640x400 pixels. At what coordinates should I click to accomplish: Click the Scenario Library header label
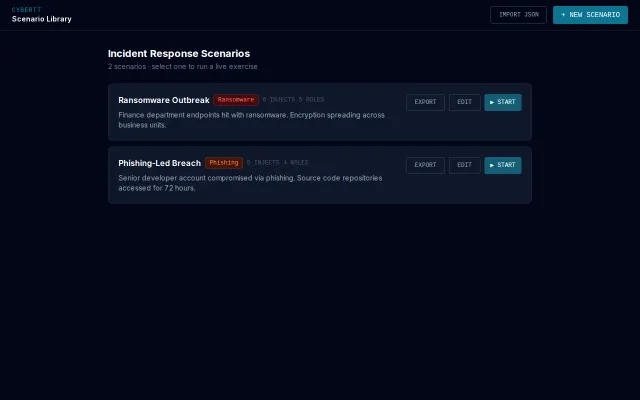[42, 19]
